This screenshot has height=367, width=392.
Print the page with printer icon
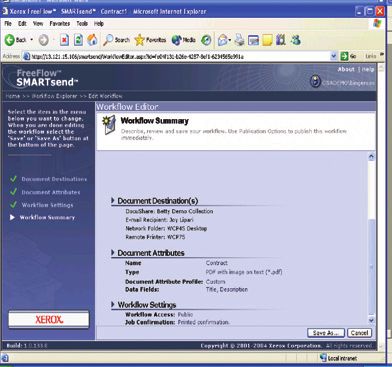pos(239,40)
